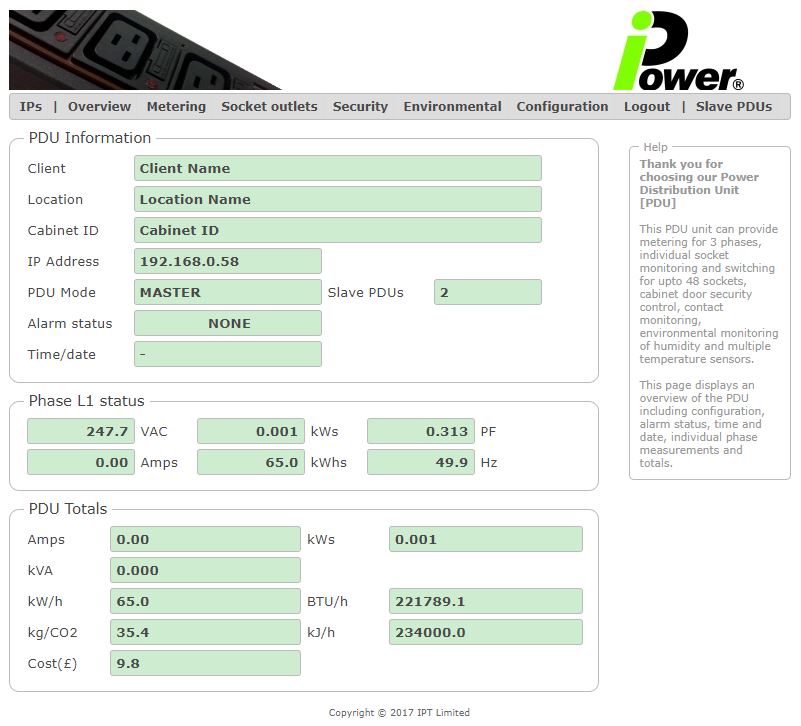Viewport: 801px width, 726px height.
Task: Click the PDU Mode MASTER field
Action: (x=227, y=292)
